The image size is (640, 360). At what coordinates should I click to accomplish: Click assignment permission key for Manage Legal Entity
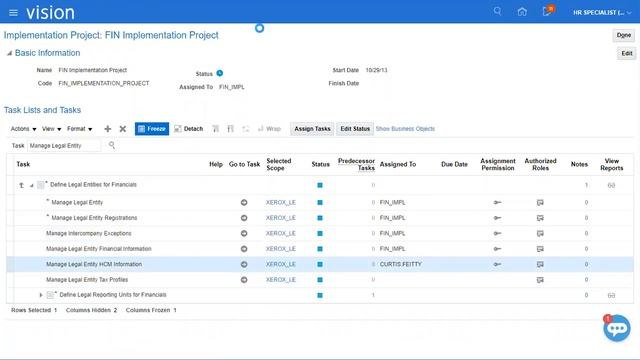[497, 202]
